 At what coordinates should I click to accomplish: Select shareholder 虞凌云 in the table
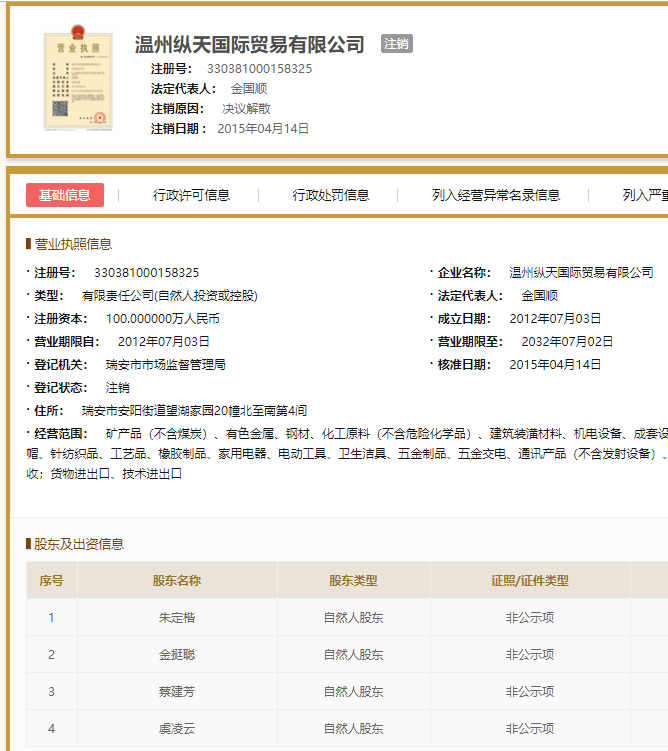pyautogui.click(x=177, y=728)
